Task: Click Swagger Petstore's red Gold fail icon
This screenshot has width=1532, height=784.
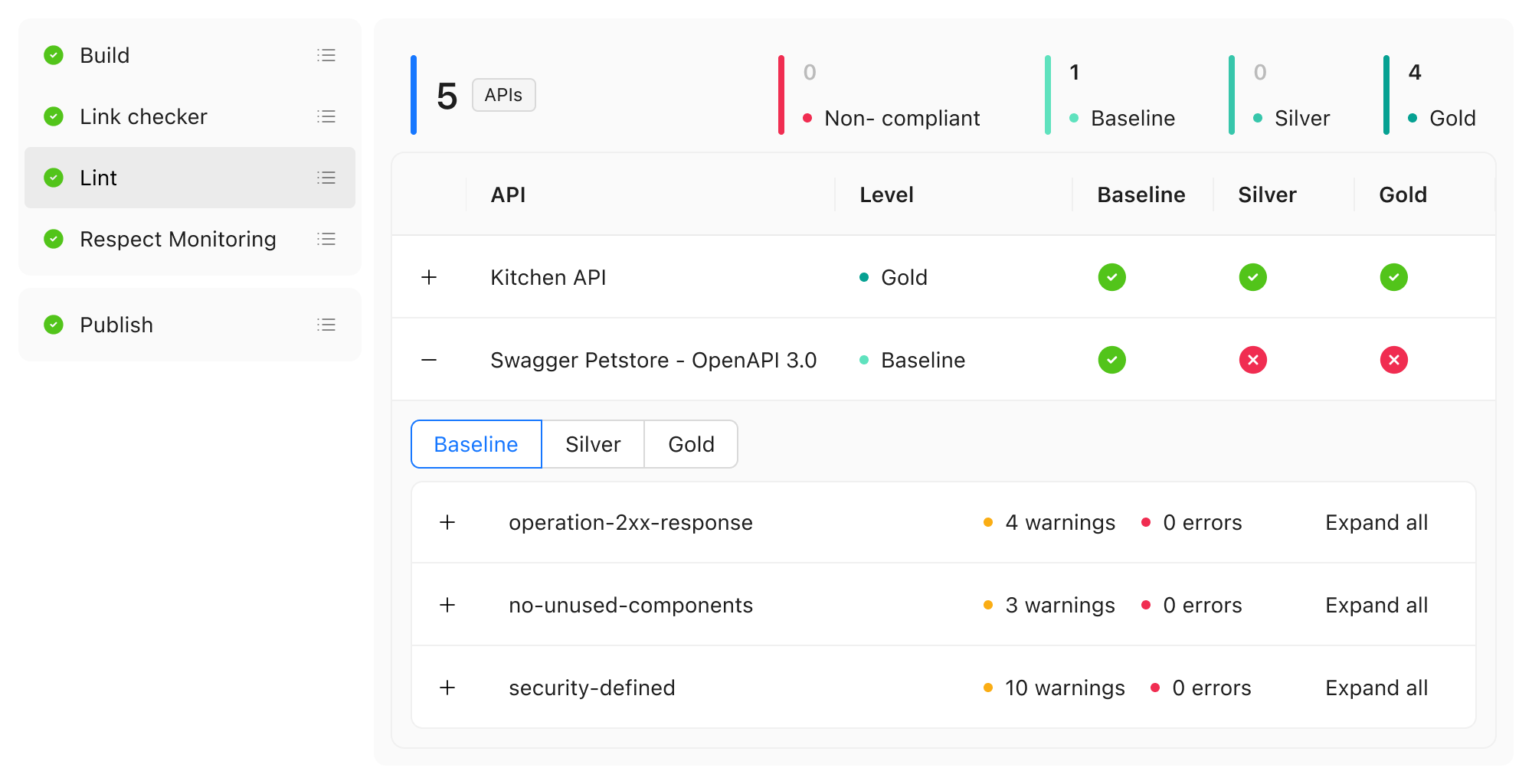Action: point(1393,360)
